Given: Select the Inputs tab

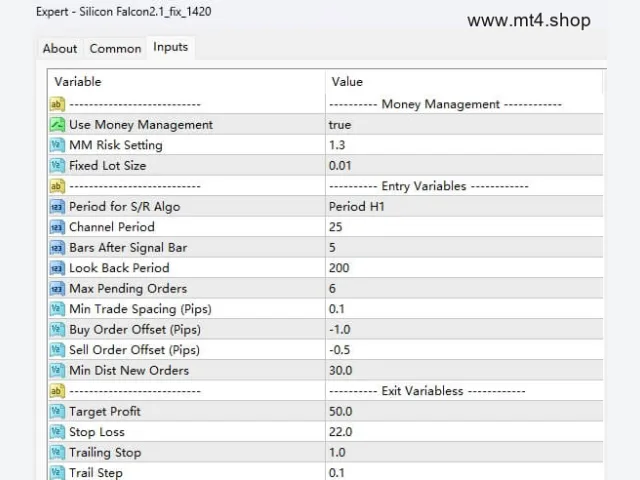Looking at the screenshot, I should (x=171, y=47).
